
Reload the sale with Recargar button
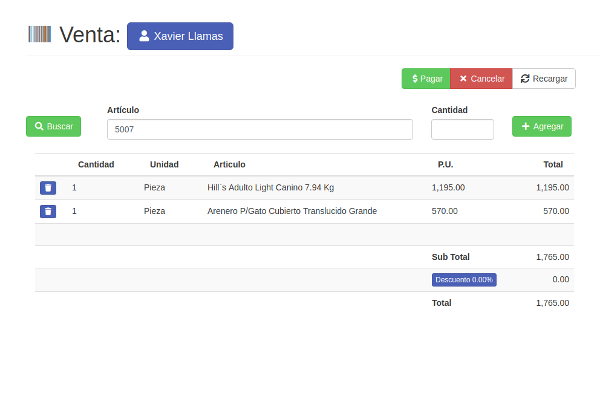tap(544, 78)
